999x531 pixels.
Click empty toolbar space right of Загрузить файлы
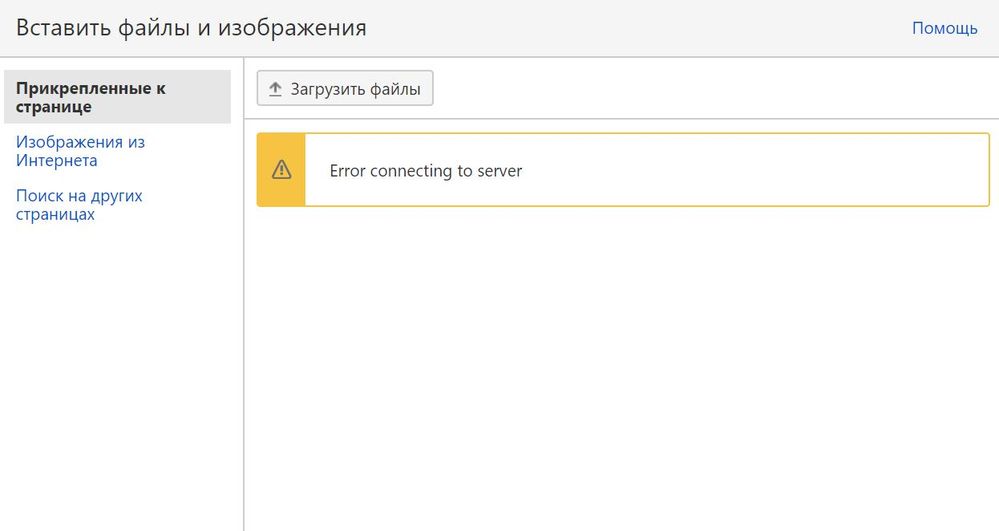tap(700, 89)
